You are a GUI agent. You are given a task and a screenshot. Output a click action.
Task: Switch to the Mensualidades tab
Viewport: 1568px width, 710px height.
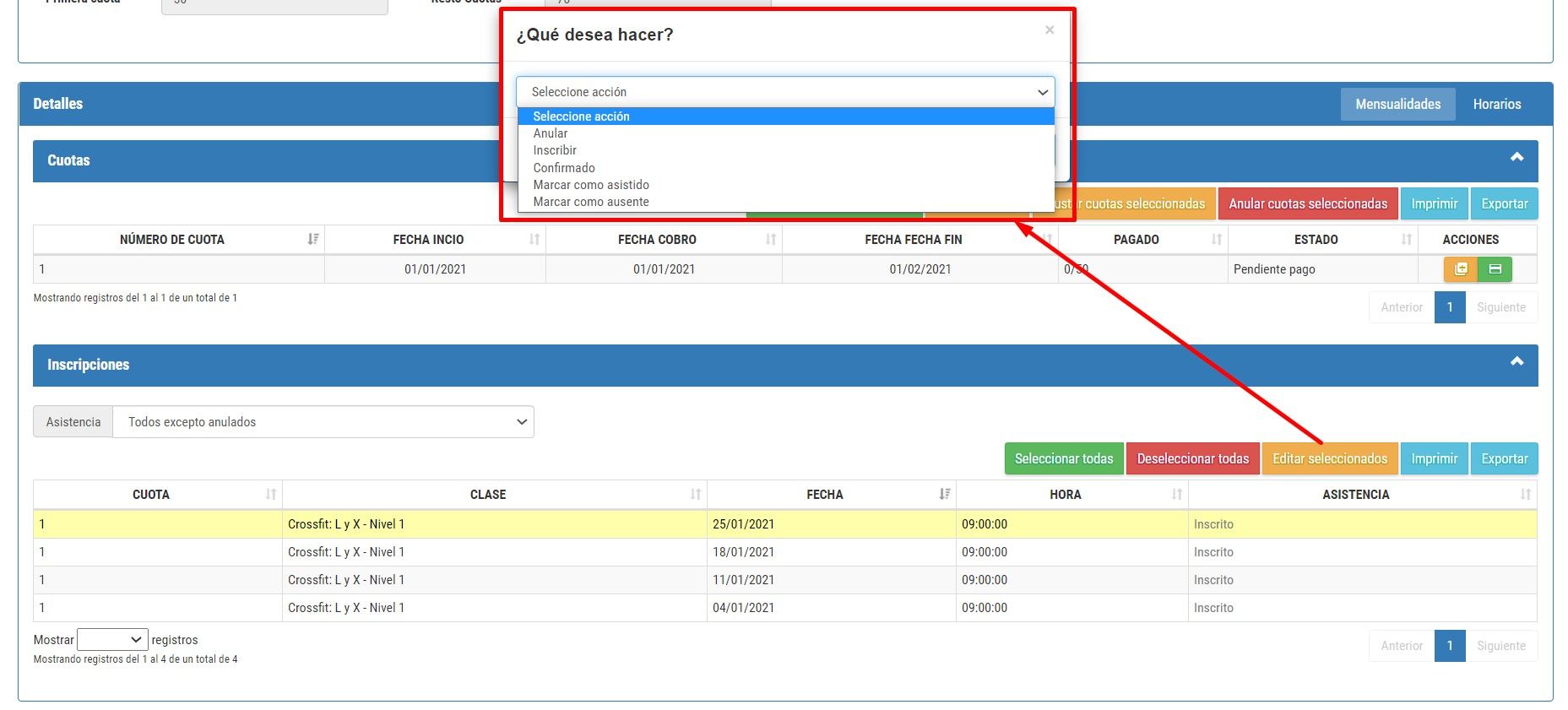click(1397, 104)
